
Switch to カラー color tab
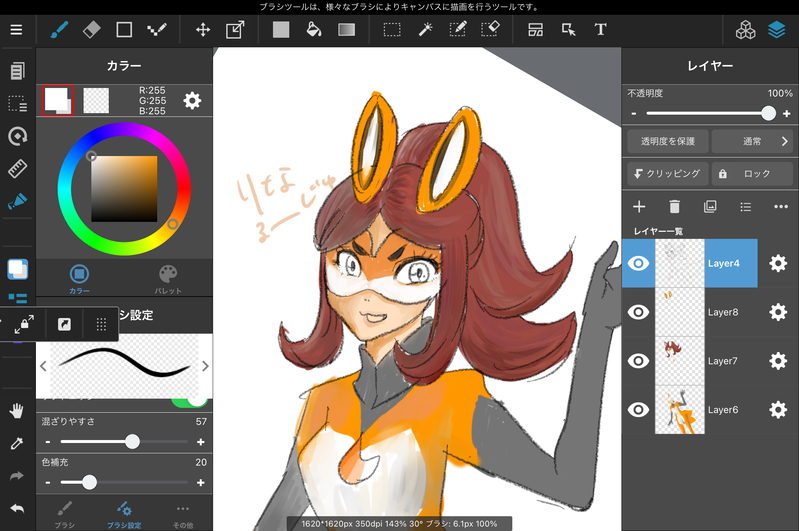point(79,279)
